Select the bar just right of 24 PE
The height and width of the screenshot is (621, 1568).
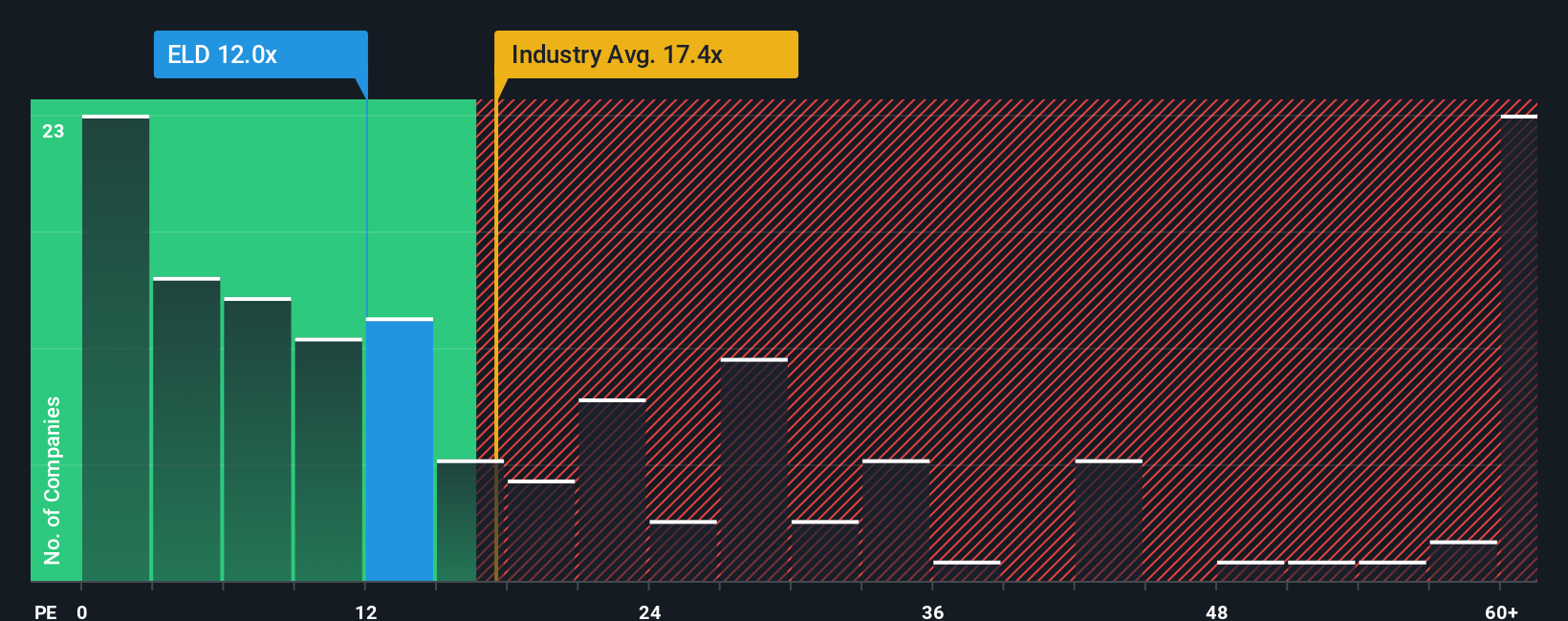[x=684, y=550]
